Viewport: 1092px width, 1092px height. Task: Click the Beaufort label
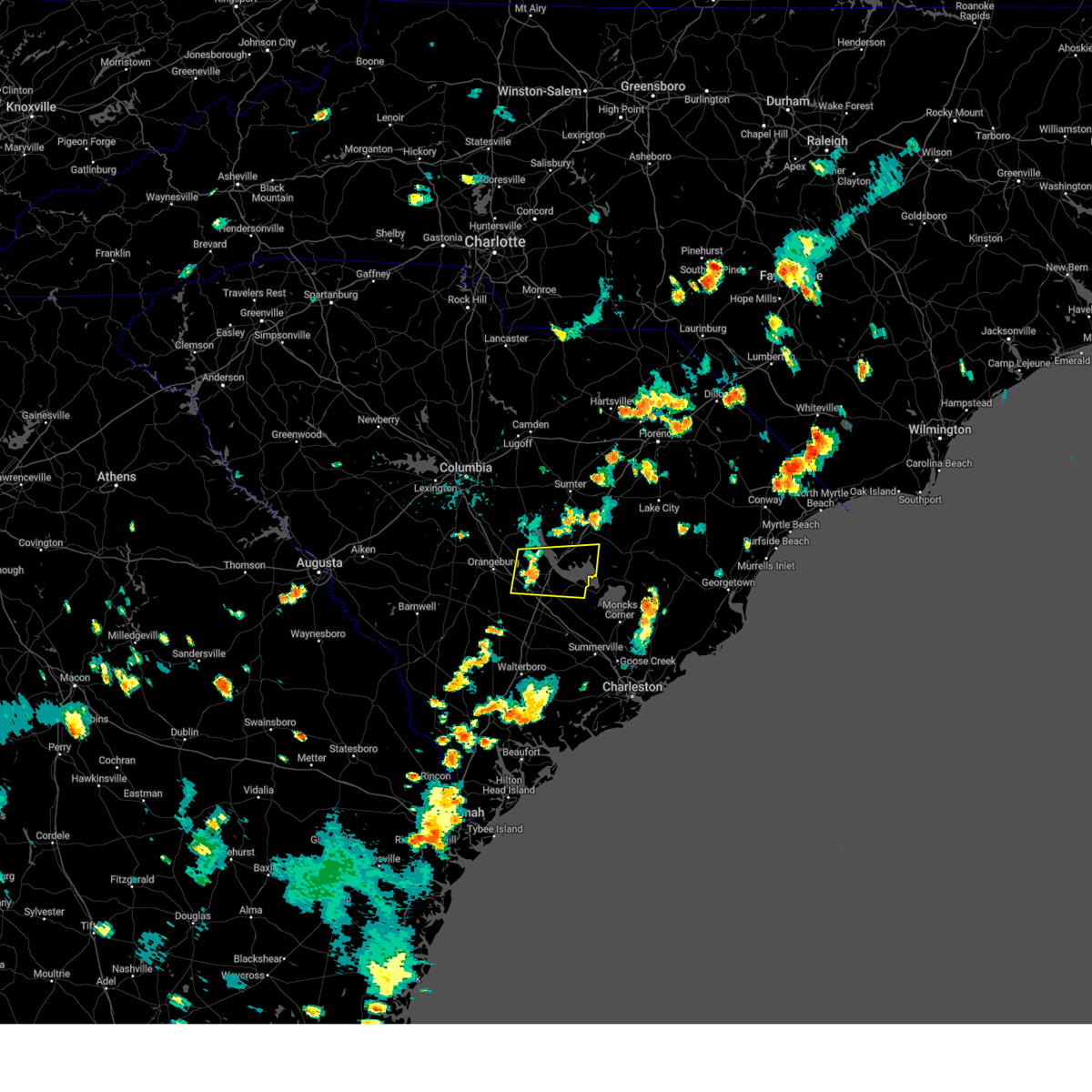point(521,753)
